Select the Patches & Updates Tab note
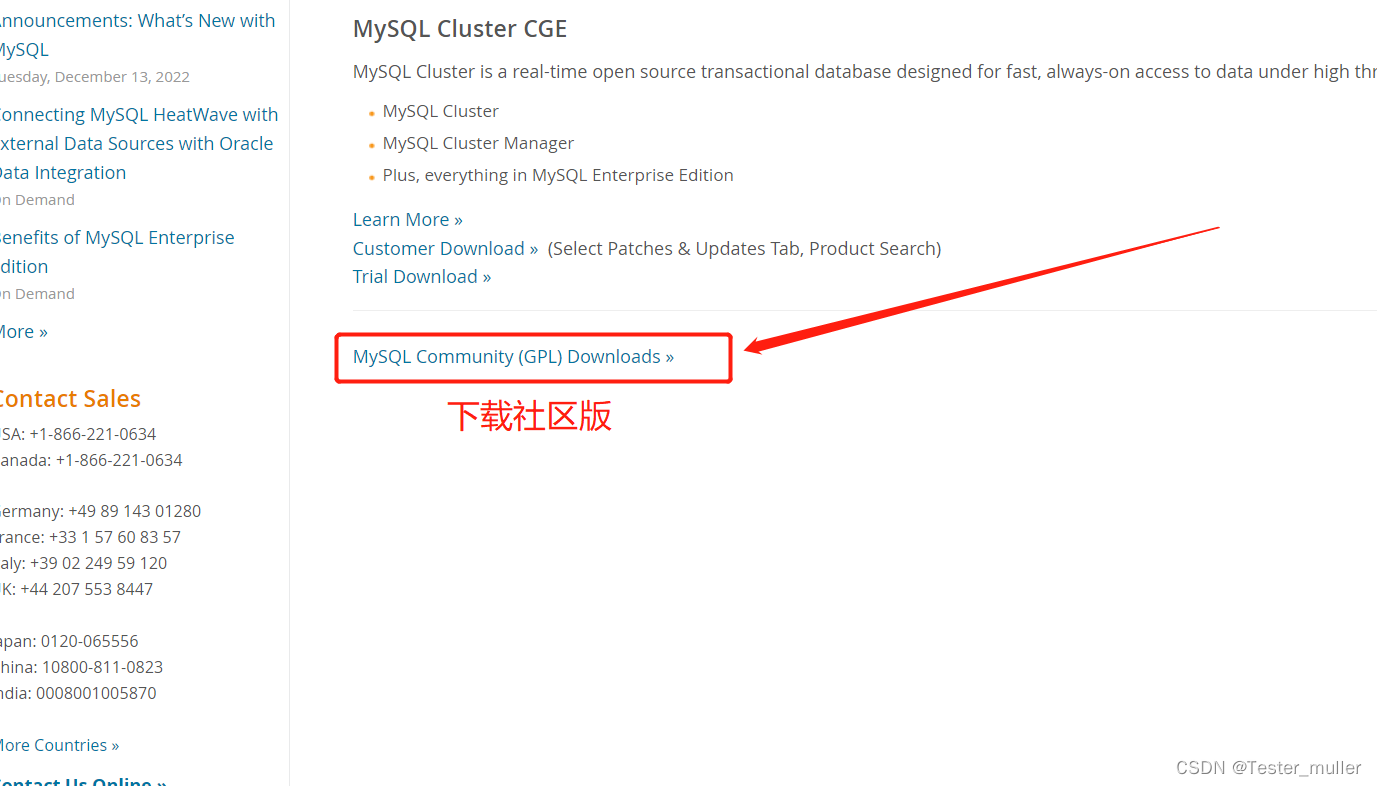The width and height of the screenshot is (1377, 786). tap(744, 248)
